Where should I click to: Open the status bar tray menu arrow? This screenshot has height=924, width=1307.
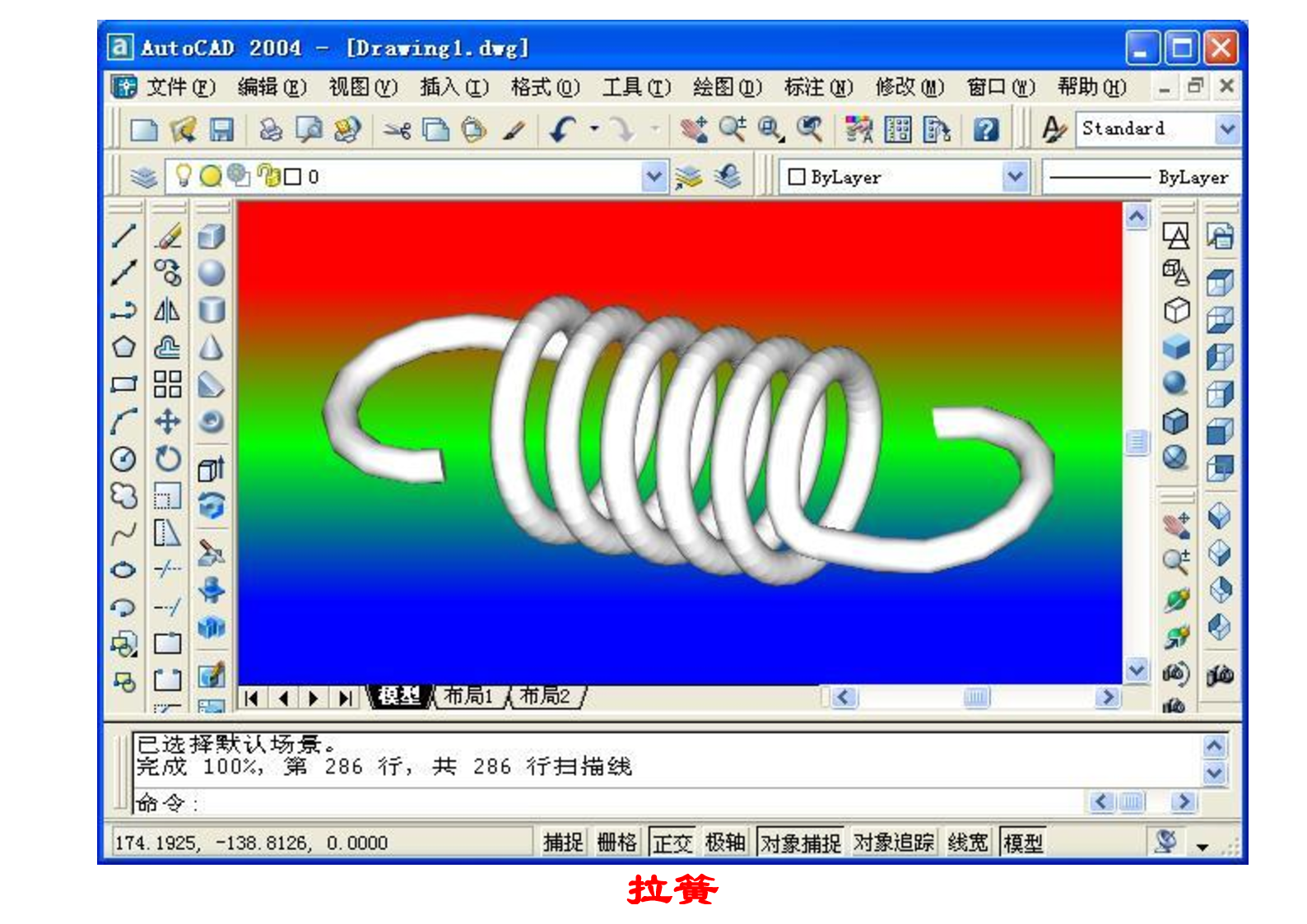1202,847
